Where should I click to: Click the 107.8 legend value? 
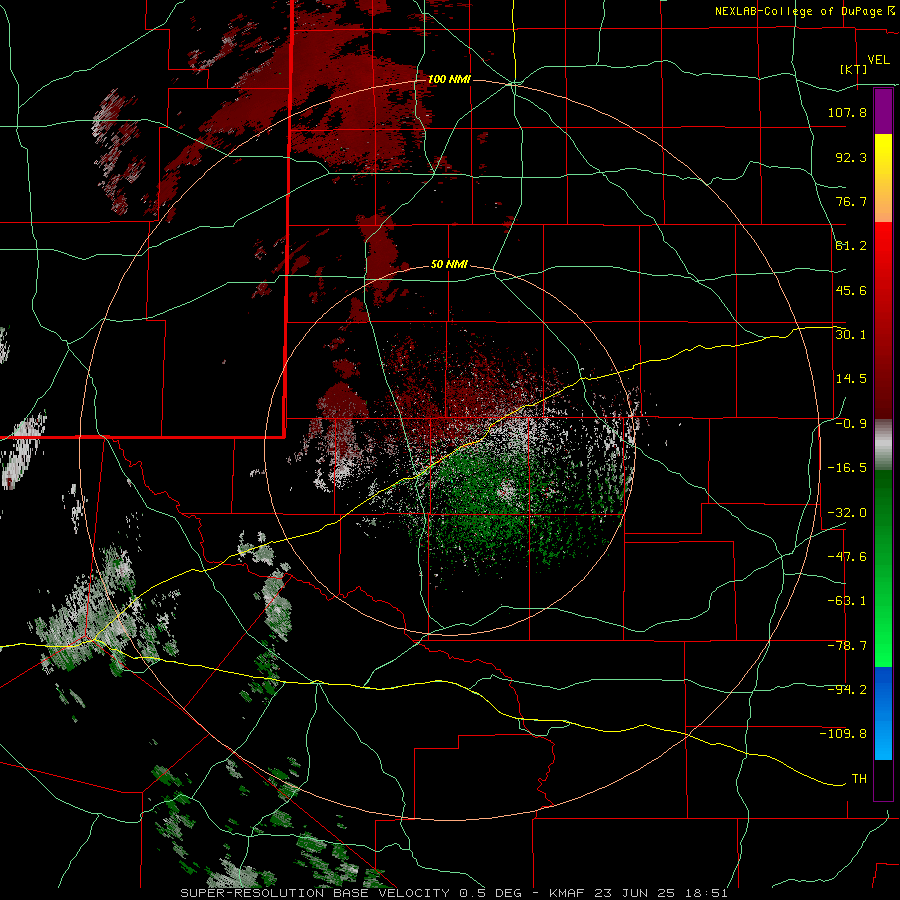click(847, 112)
